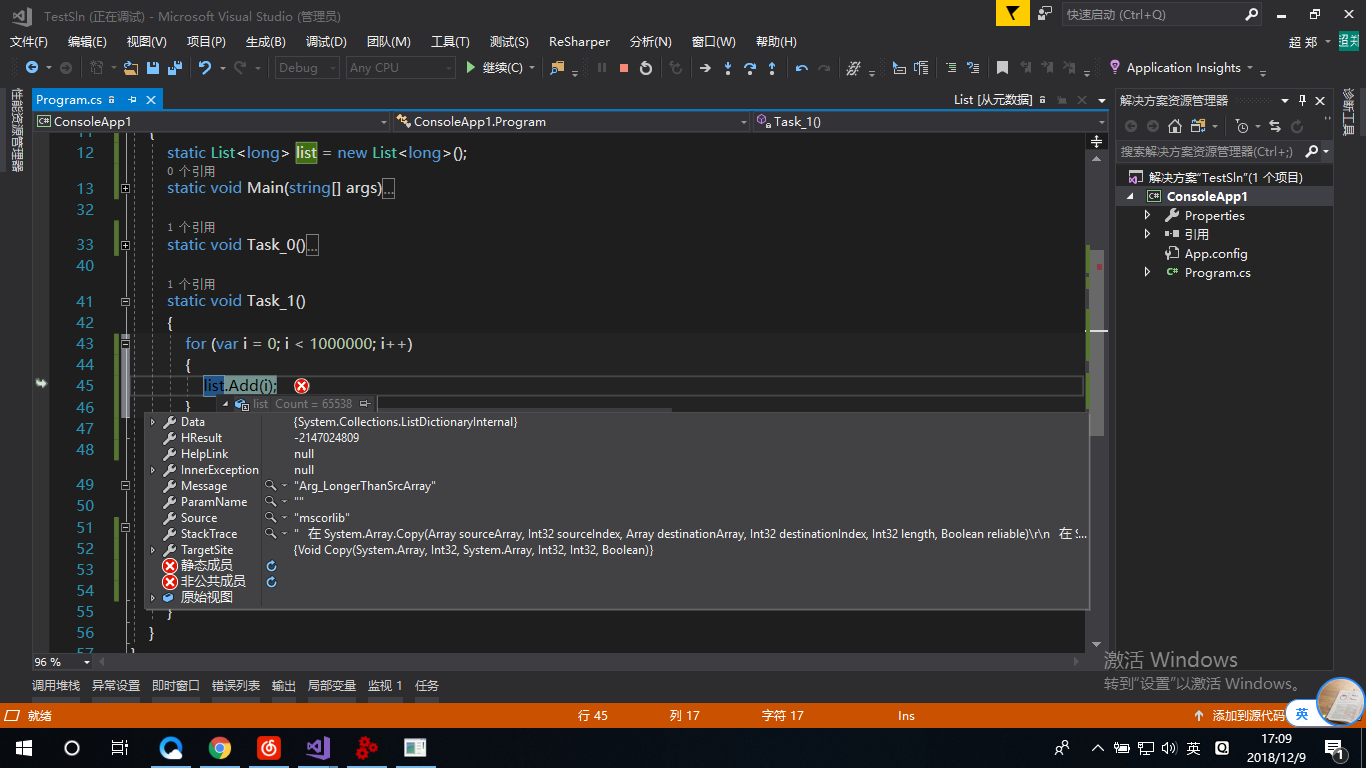The image size is (1366, 768).
Task: Collapse the Task_1 method region
Action: [125, 301]
